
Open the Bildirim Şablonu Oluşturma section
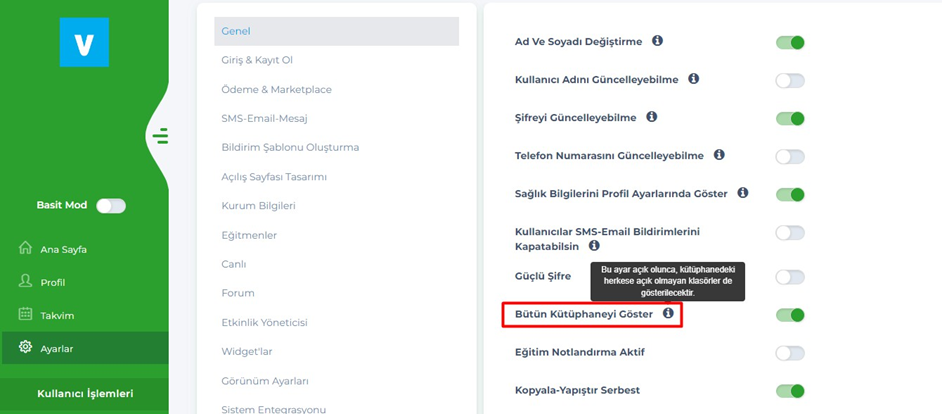(x=290, y=147)
